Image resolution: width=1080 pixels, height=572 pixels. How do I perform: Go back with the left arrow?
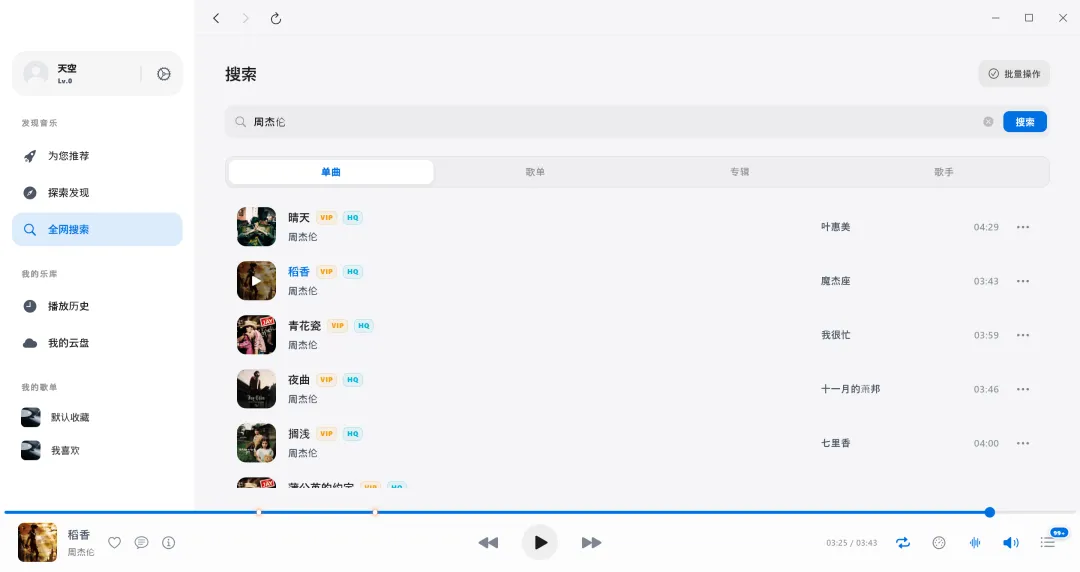click(x=216, y=19)
